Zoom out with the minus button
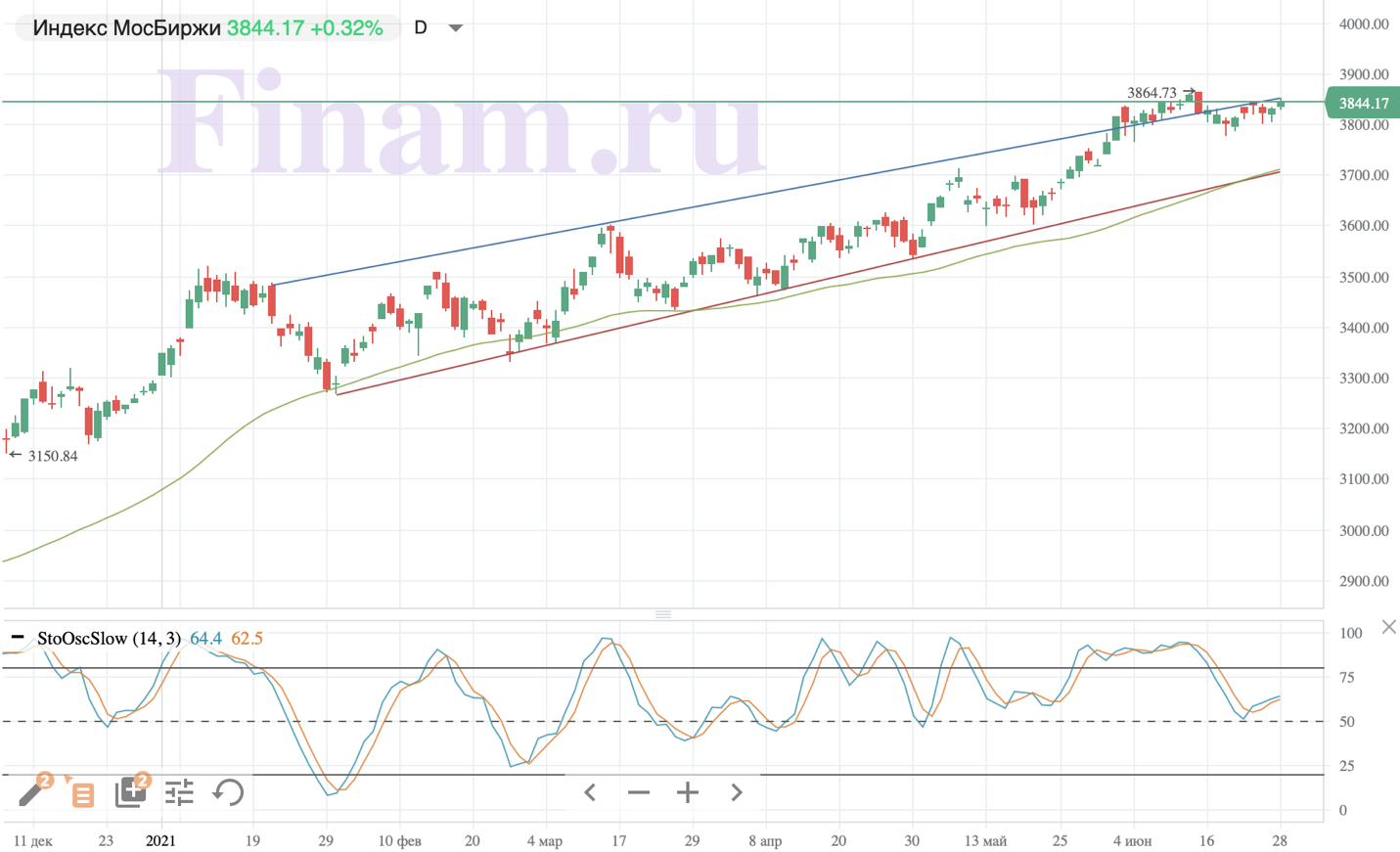Viewport: 1400px width, 852px height. (639, 792)
